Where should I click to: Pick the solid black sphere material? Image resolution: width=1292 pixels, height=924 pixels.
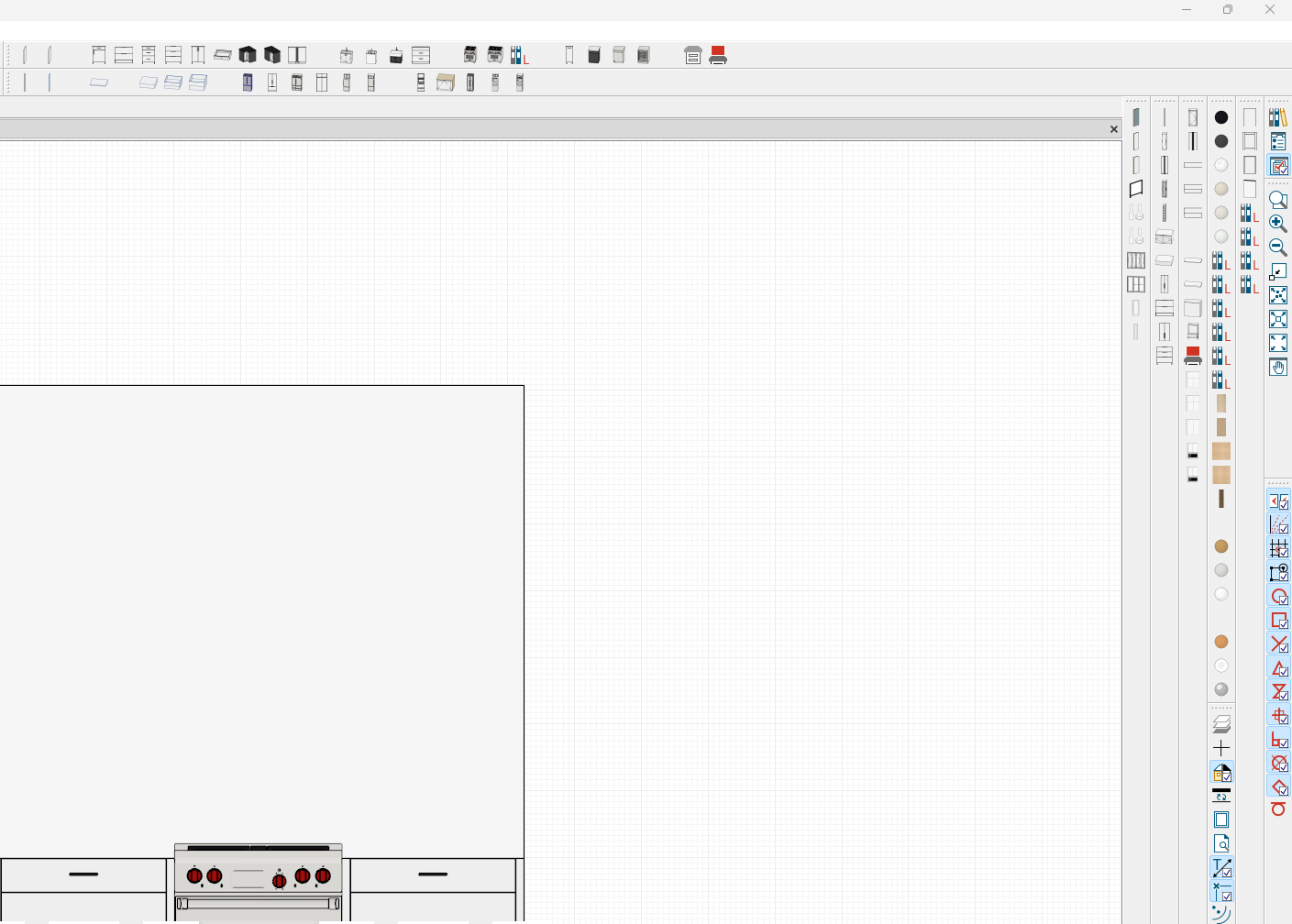pyautogui.click(x=1221, y=117)
